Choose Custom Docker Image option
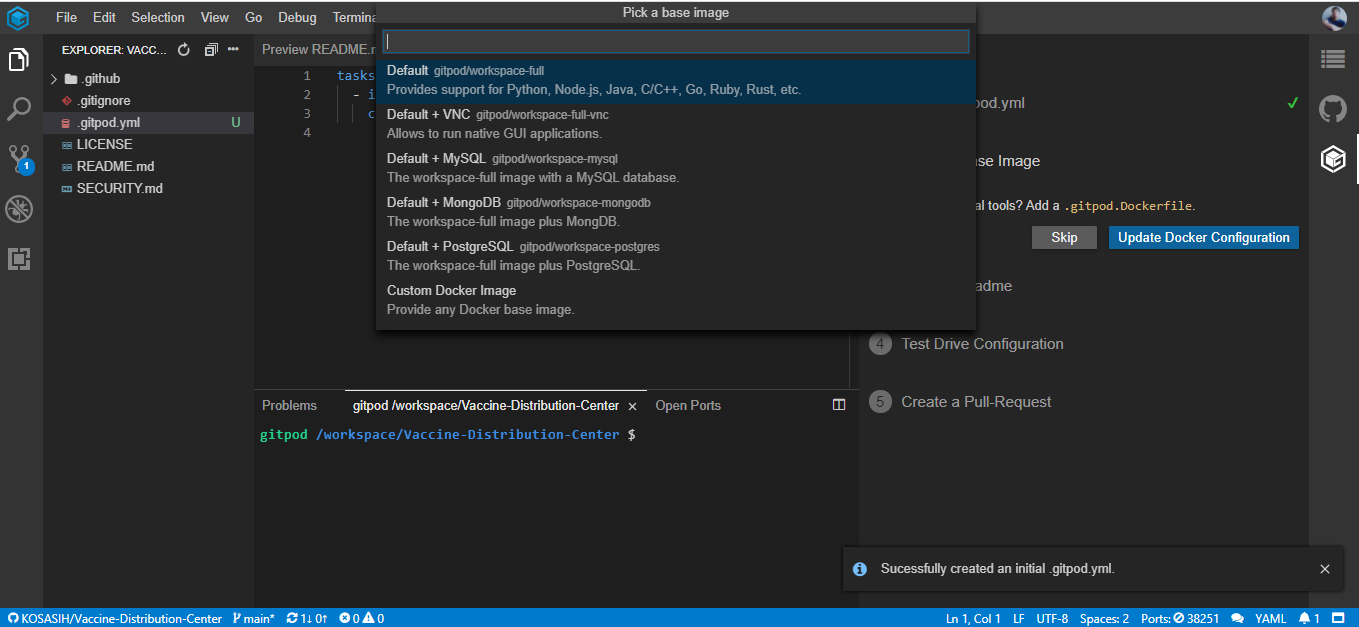 click(676, 300)
